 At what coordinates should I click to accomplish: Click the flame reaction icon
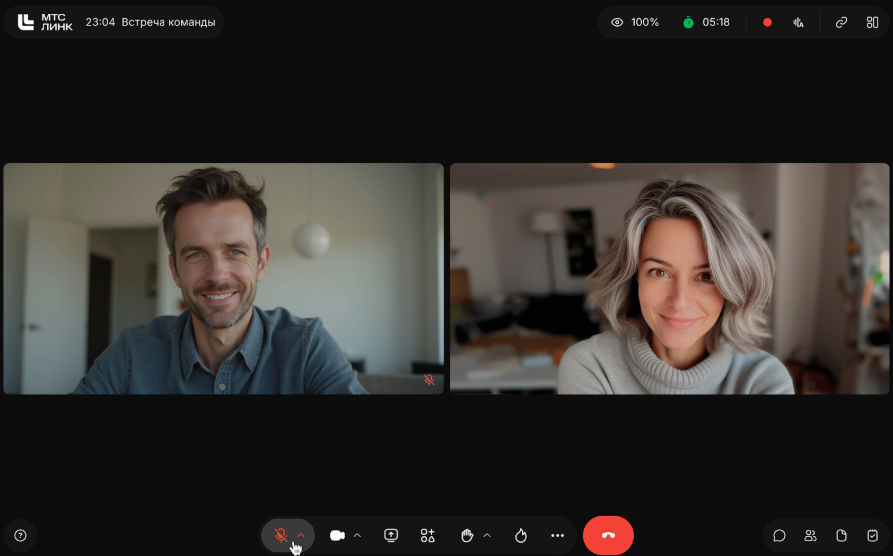pos(521,535)
